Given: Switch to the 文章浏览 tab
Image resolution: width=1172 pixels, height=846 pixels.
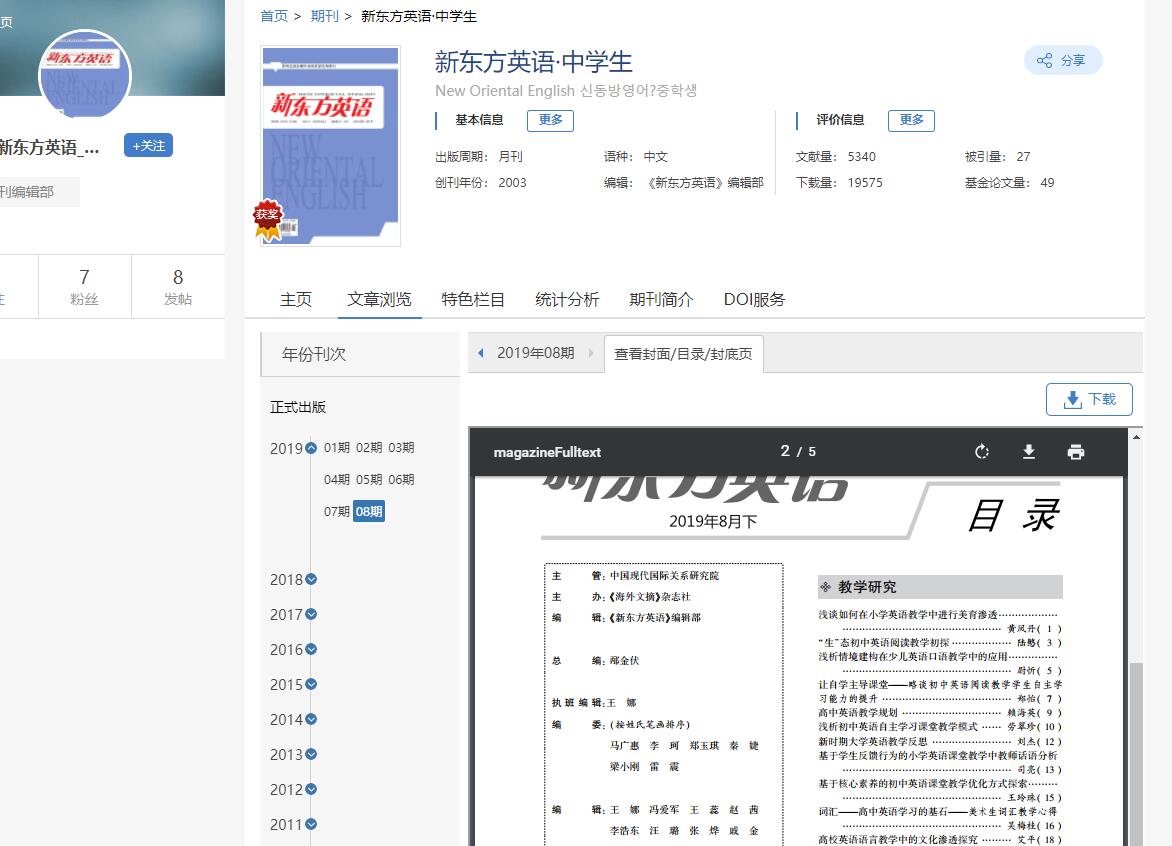Looking at the screenshot, I should coord(379,300).
